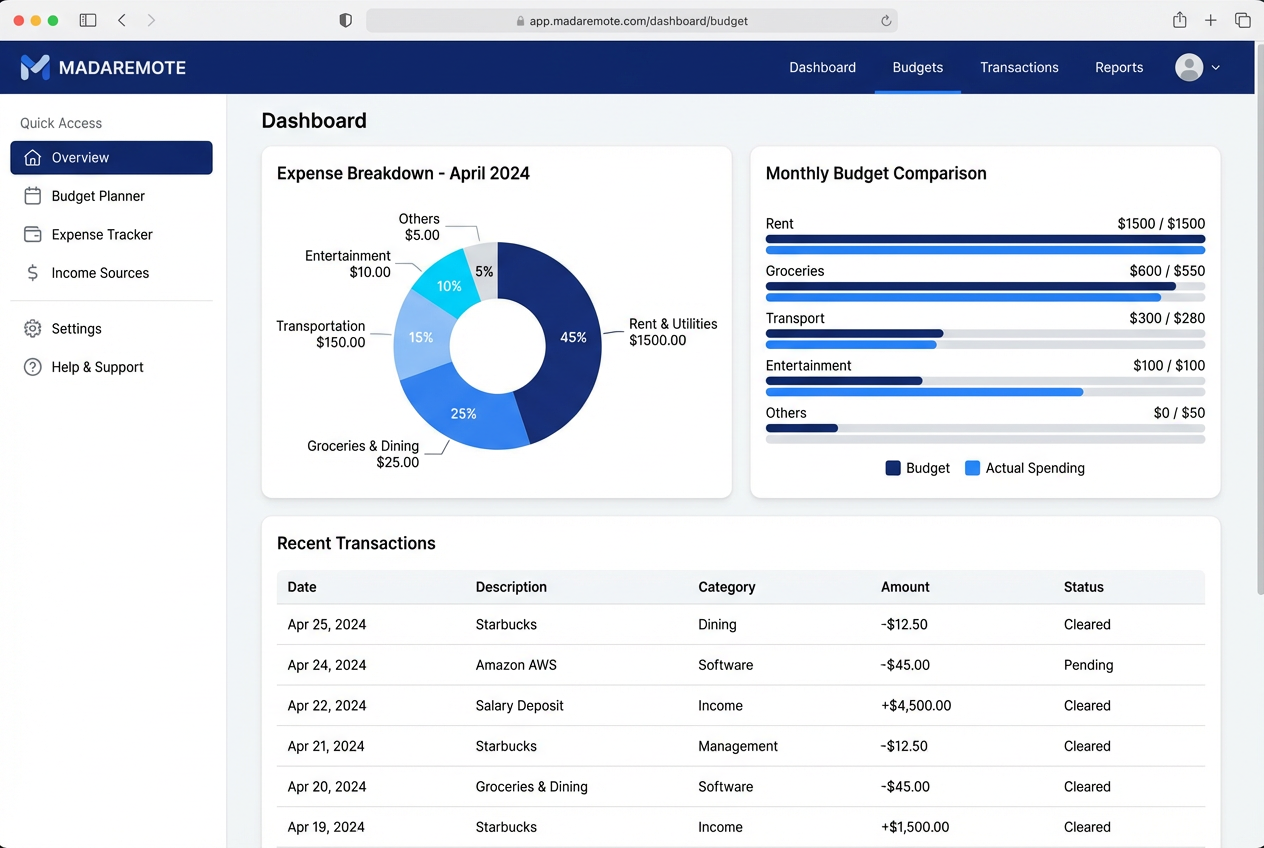
Task: Click the Budgets navigation link
Action: 917,67
